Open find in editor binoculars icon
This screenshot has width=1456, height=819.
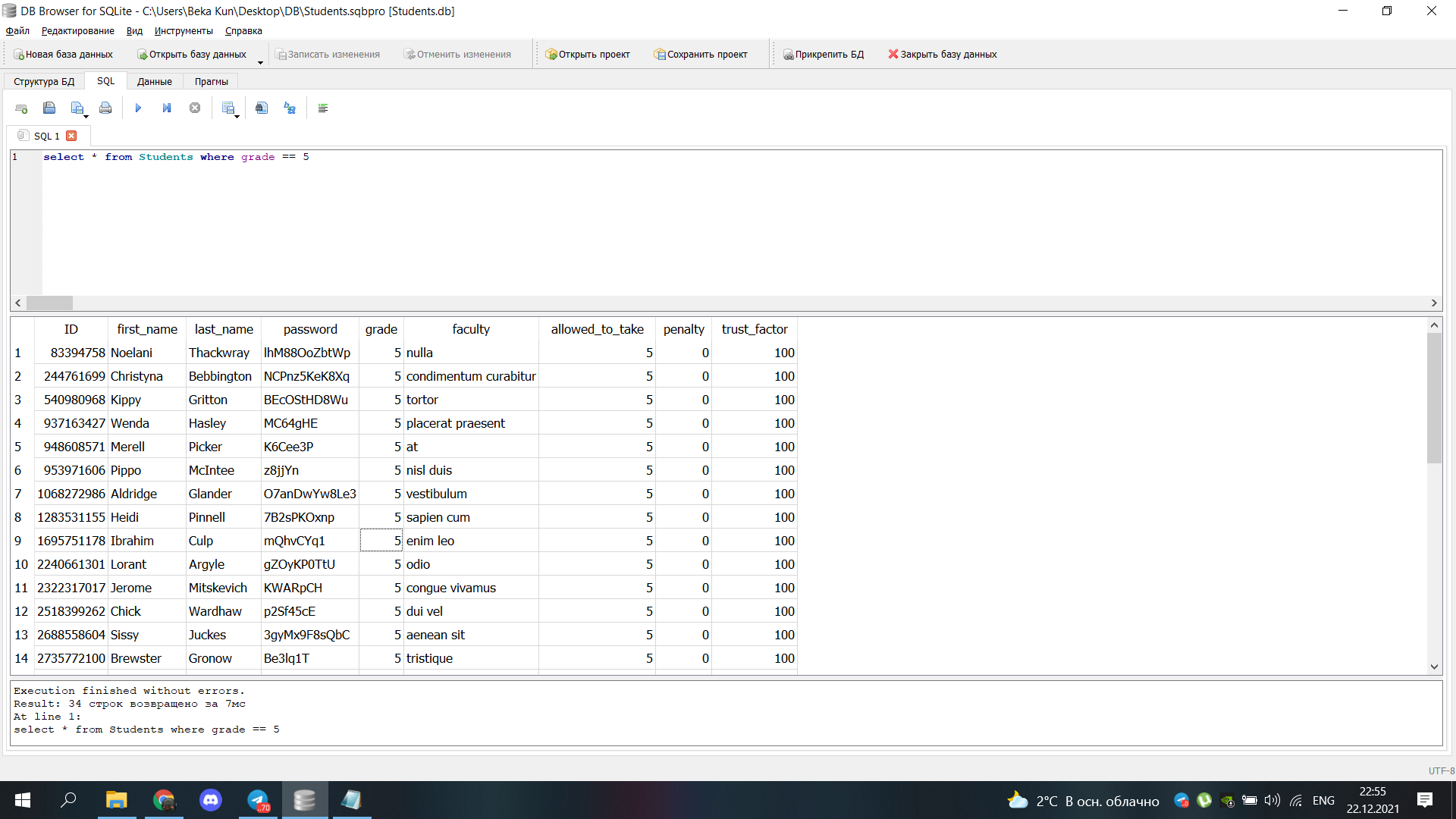[262, 108]
